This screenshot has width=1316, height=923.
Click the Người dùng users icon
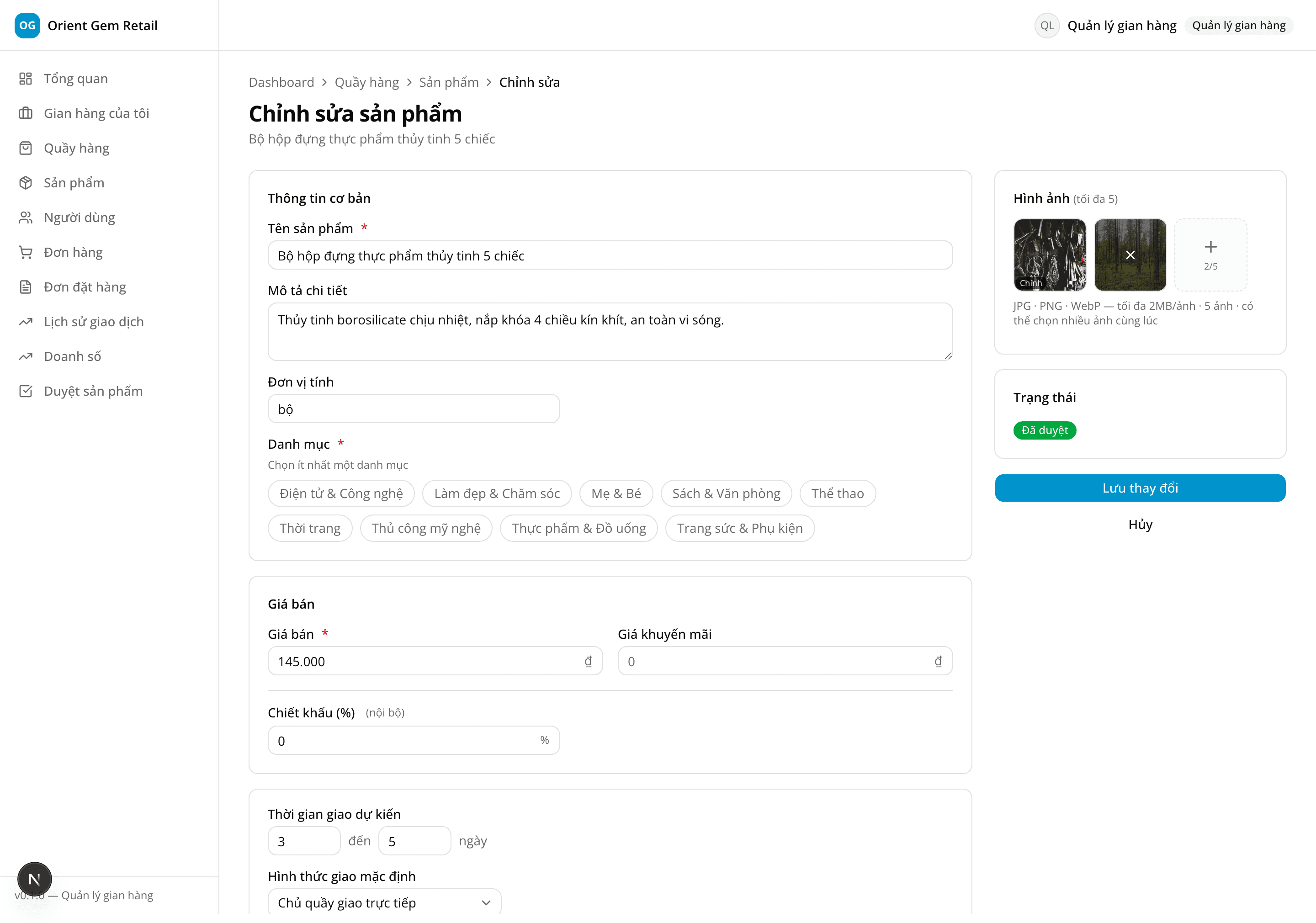(26, 217)
